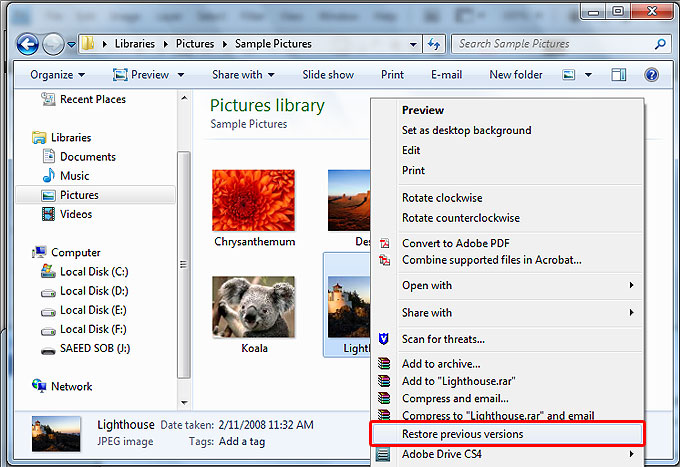This screenshot has width=680, height=467.
Task: Expand the Open with submenu
Action: [x=516, y=285]
